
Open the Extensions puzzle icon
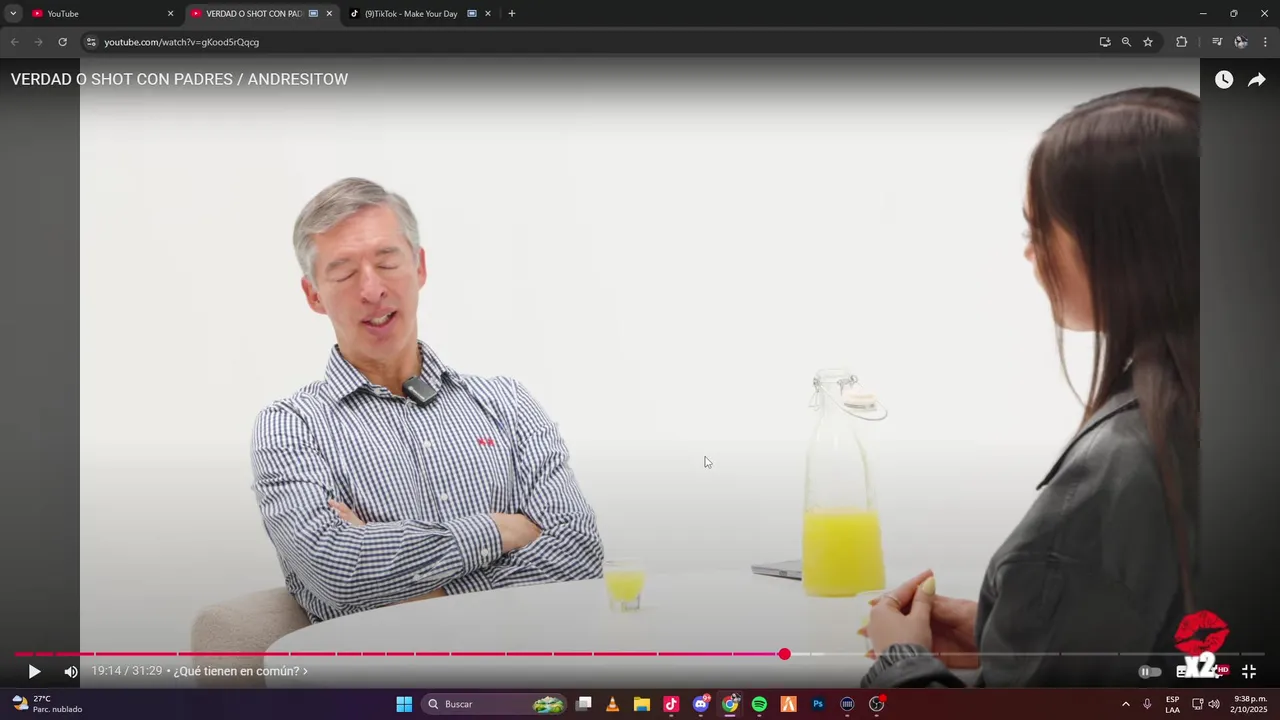tap(1182, 42)
